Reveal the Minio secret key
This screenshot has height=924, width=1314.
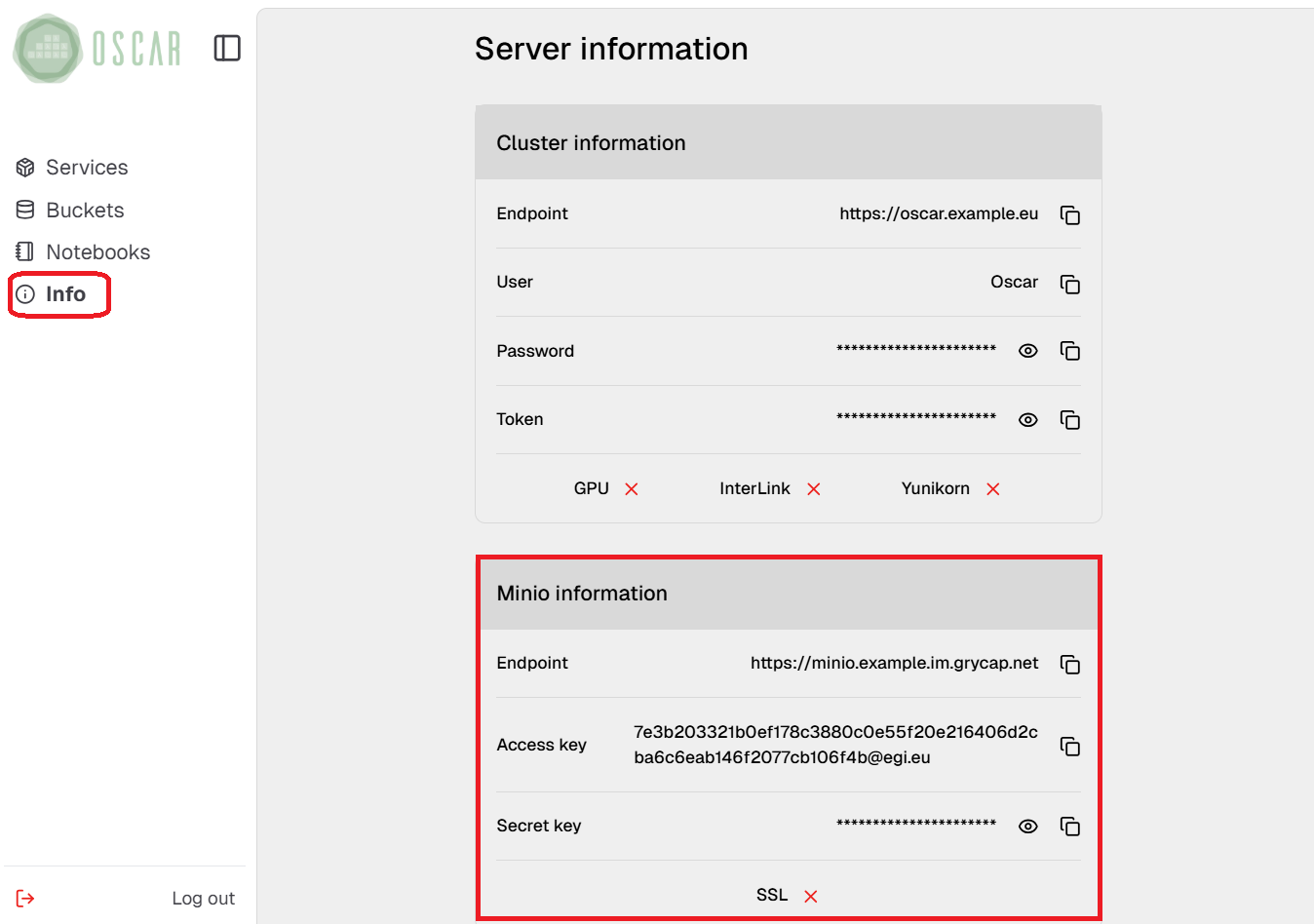pyautogui.click(x=1027, y=827)
